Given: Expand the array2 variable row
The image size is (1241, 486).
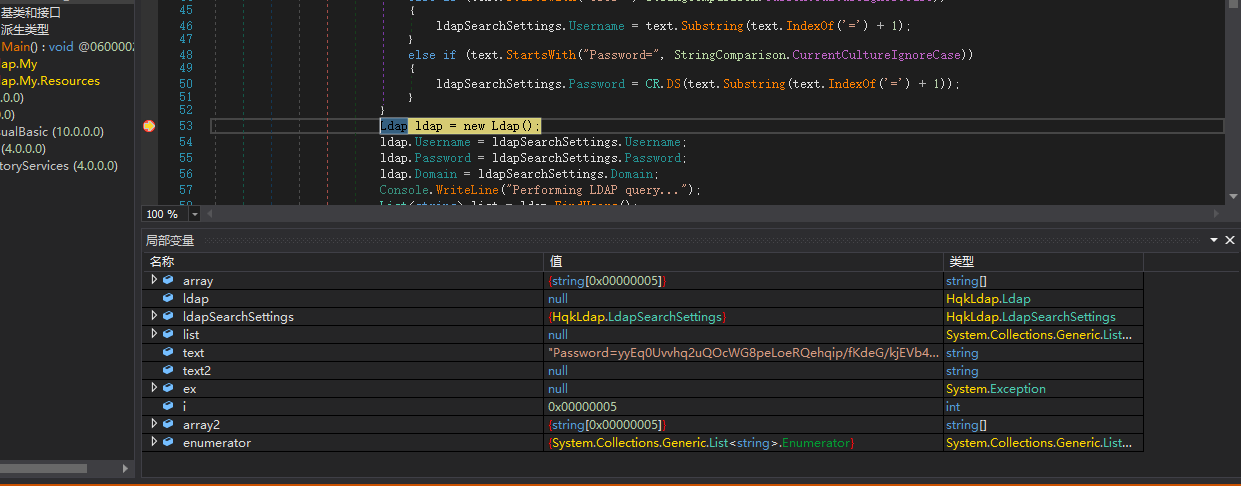Looking at the screenshot, I should [x=154, y=425].
